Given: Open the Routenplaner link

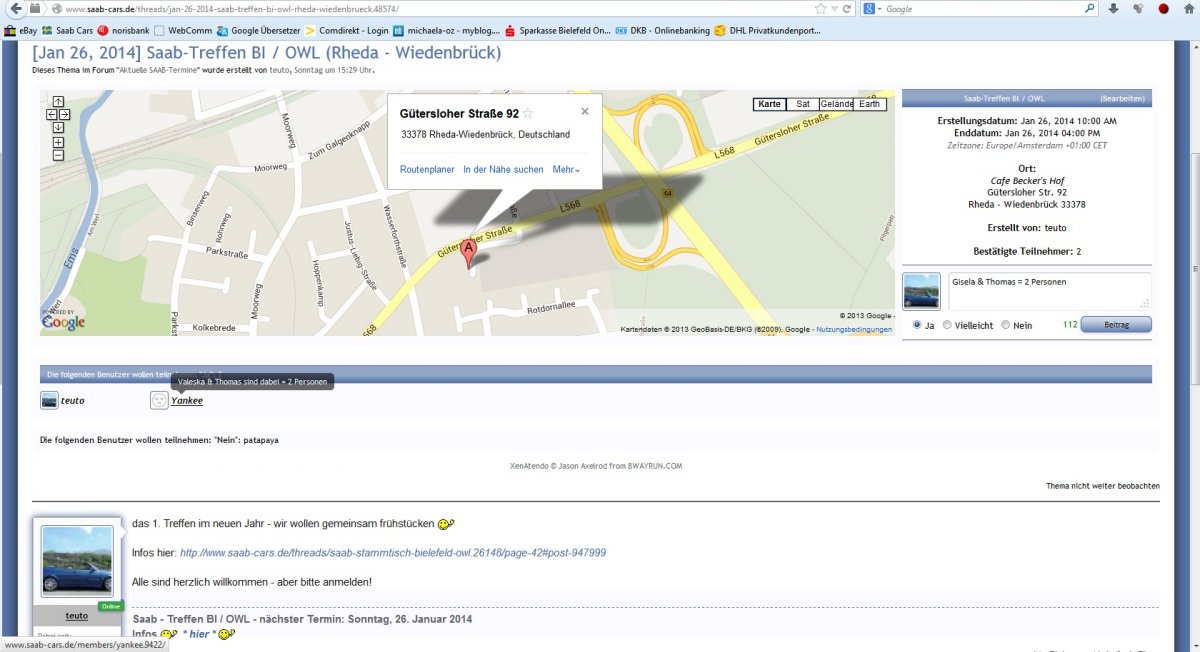Looking at the screenshot, I should [x=427, y=170].
